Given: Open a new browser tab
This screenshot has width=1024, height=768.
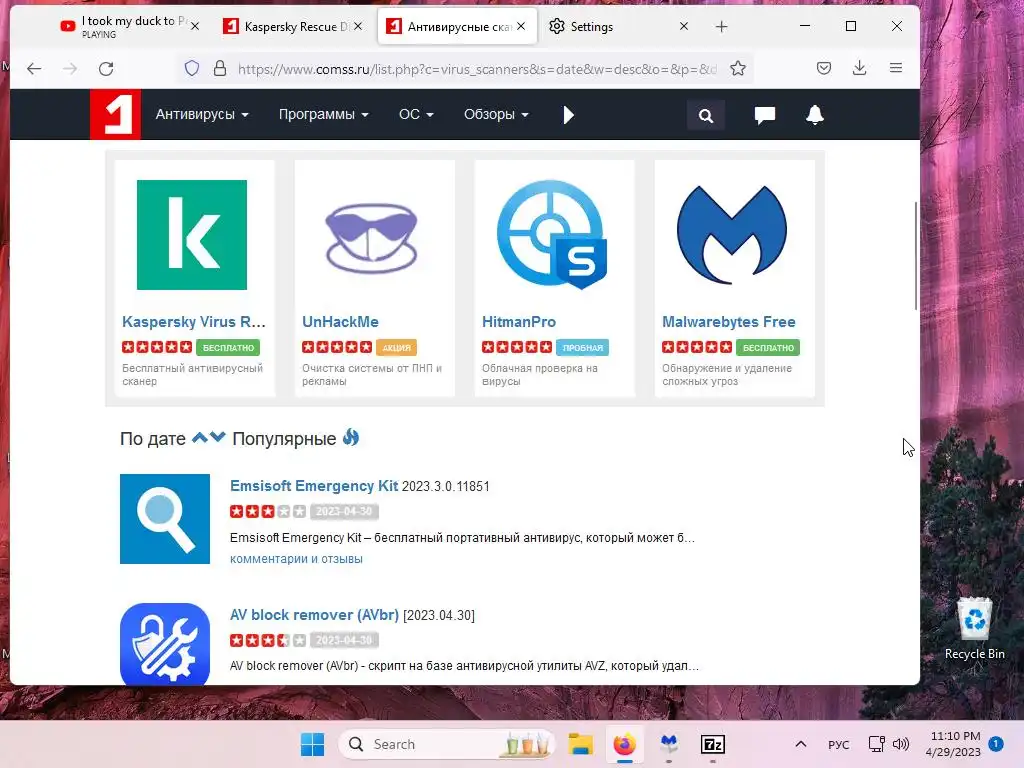Looking at the screenshot, I should tap(721, 26).
